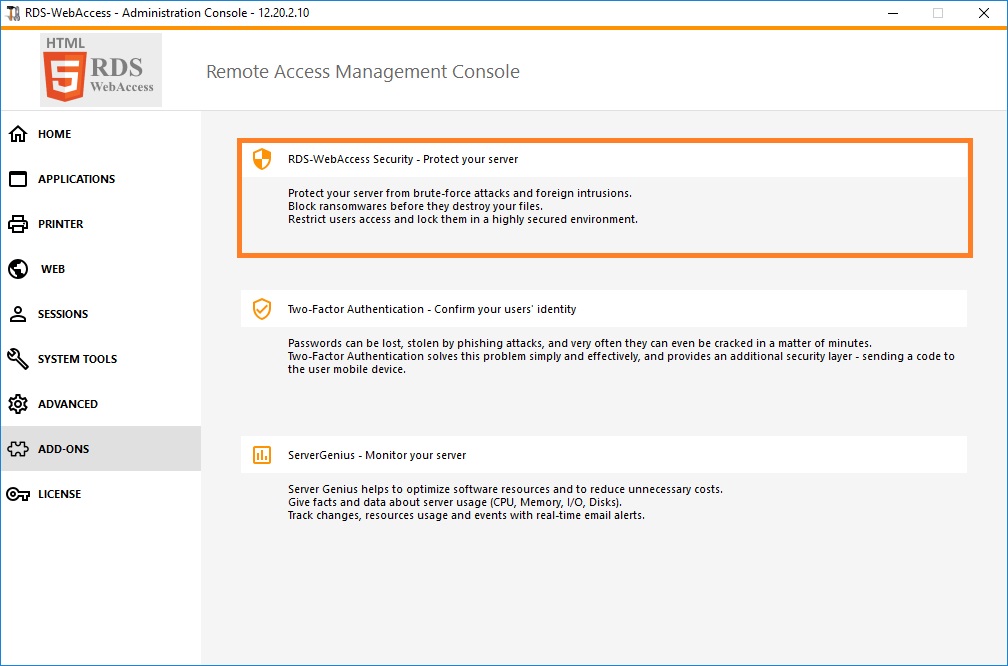Open the PRINTER section

(101, 224)
